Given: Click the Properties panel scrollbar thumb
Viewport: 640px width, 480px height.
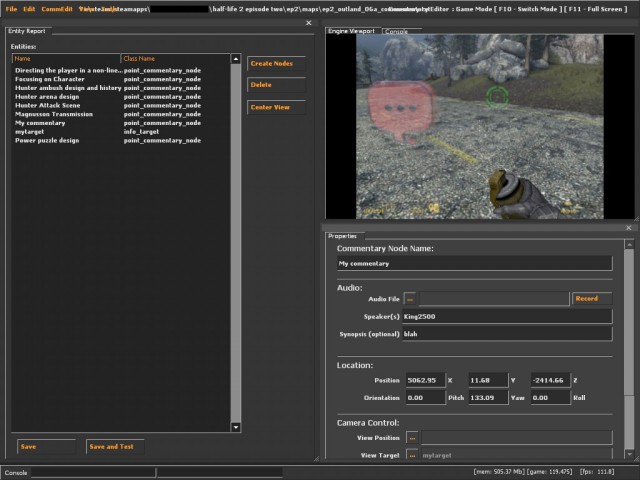Looking at the screenshot, I should (x=629, y=322).
